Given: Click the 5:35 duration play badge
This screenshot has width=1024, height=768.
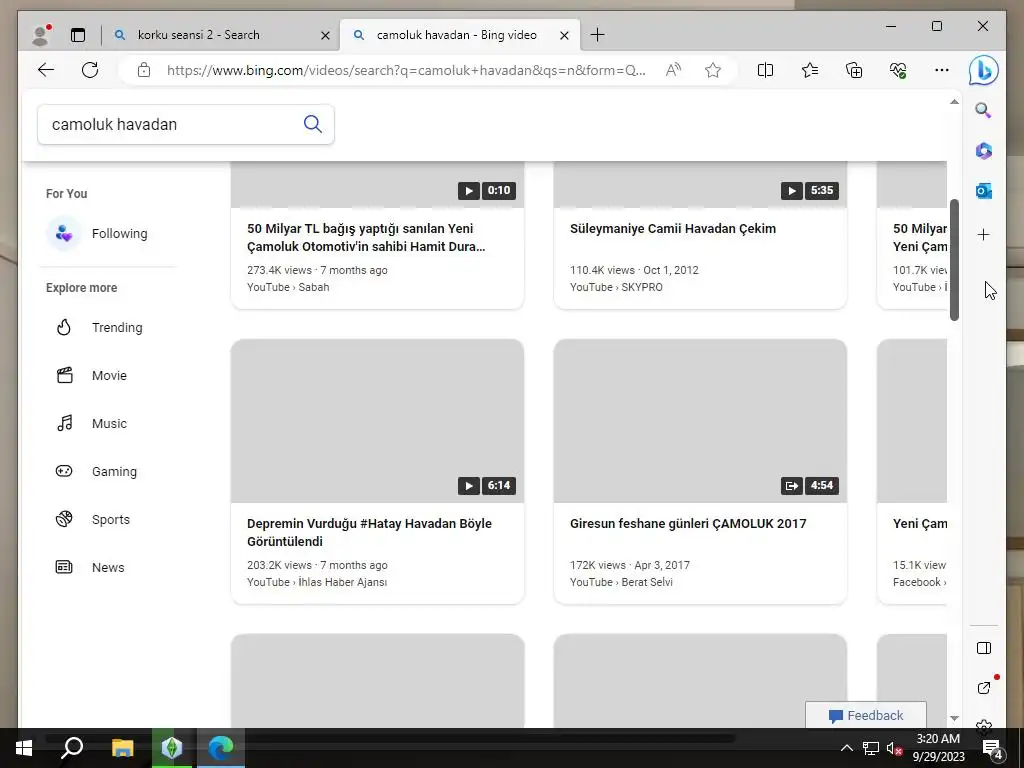Looking at the screenshot, I should tap(810, 191).
